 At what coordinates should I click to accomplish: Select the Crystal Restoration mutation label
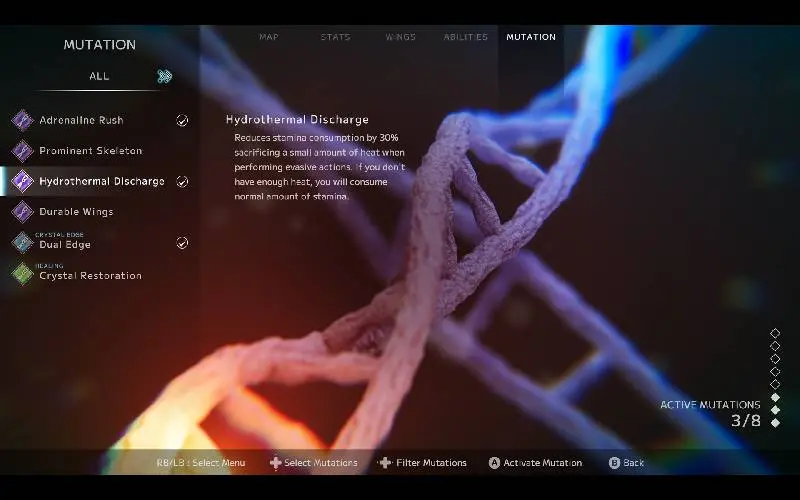pos(90,276)
